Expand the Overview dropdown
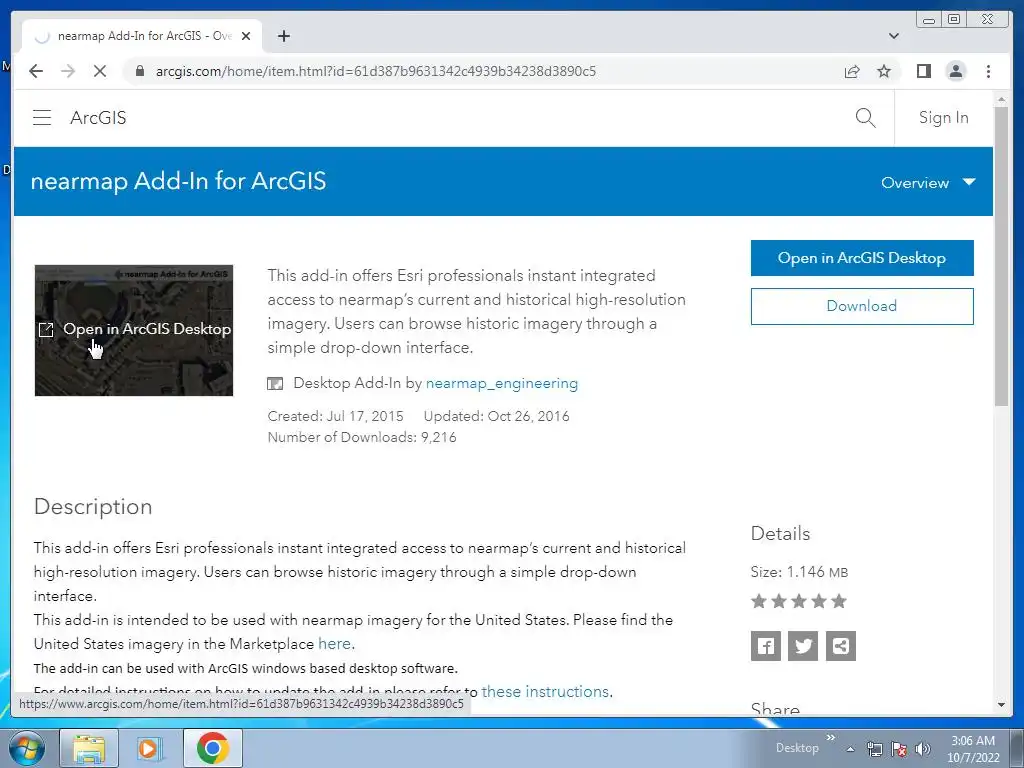 point(928,183)
